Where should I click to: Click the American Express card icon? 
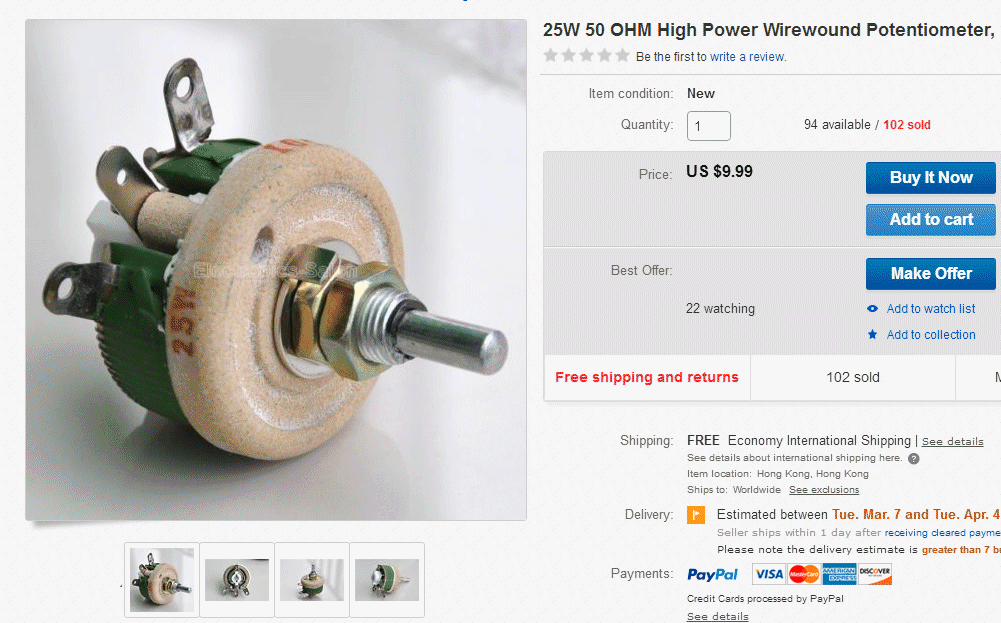pos(839,574)
